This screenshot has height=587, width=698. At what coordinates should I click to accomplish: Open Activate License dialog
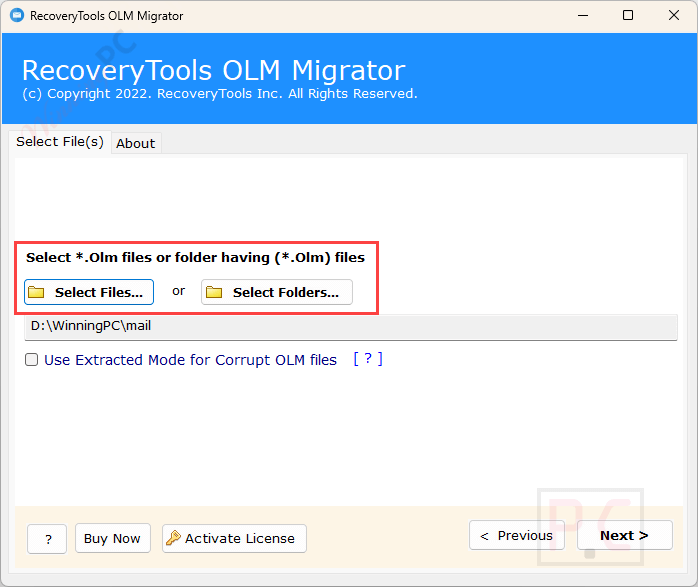[234, 538]
